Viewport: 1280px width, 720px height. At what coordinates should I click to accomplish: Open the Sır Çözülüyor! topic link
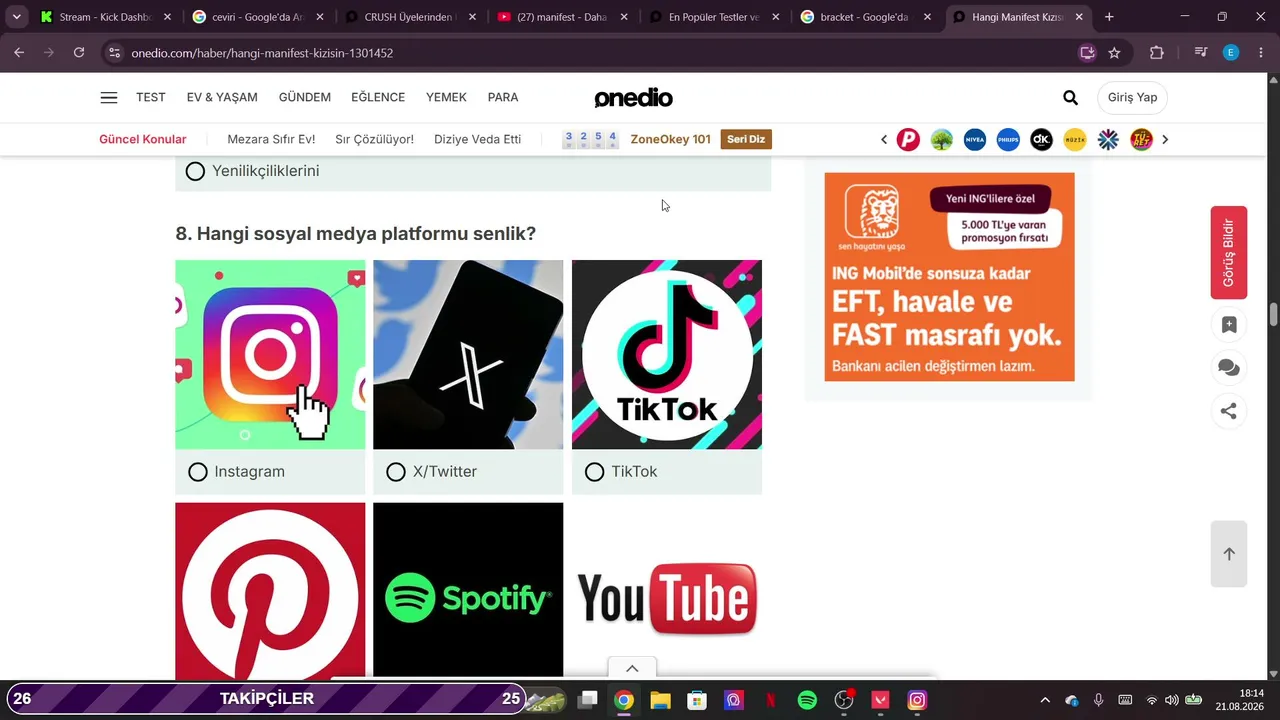coord(374,140)
